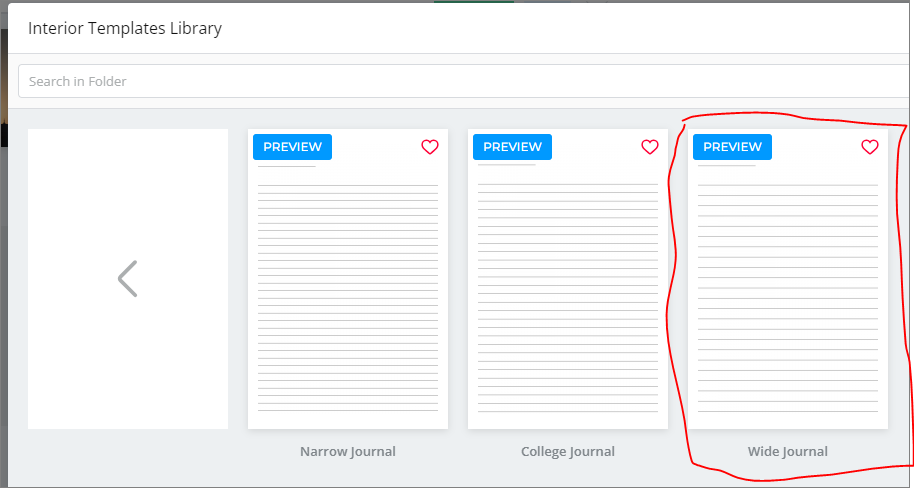The height and width of the screenshot is (488, 914).
Task: Toggle the heart icon on Wide Journal
Action: tap(870, 147)
